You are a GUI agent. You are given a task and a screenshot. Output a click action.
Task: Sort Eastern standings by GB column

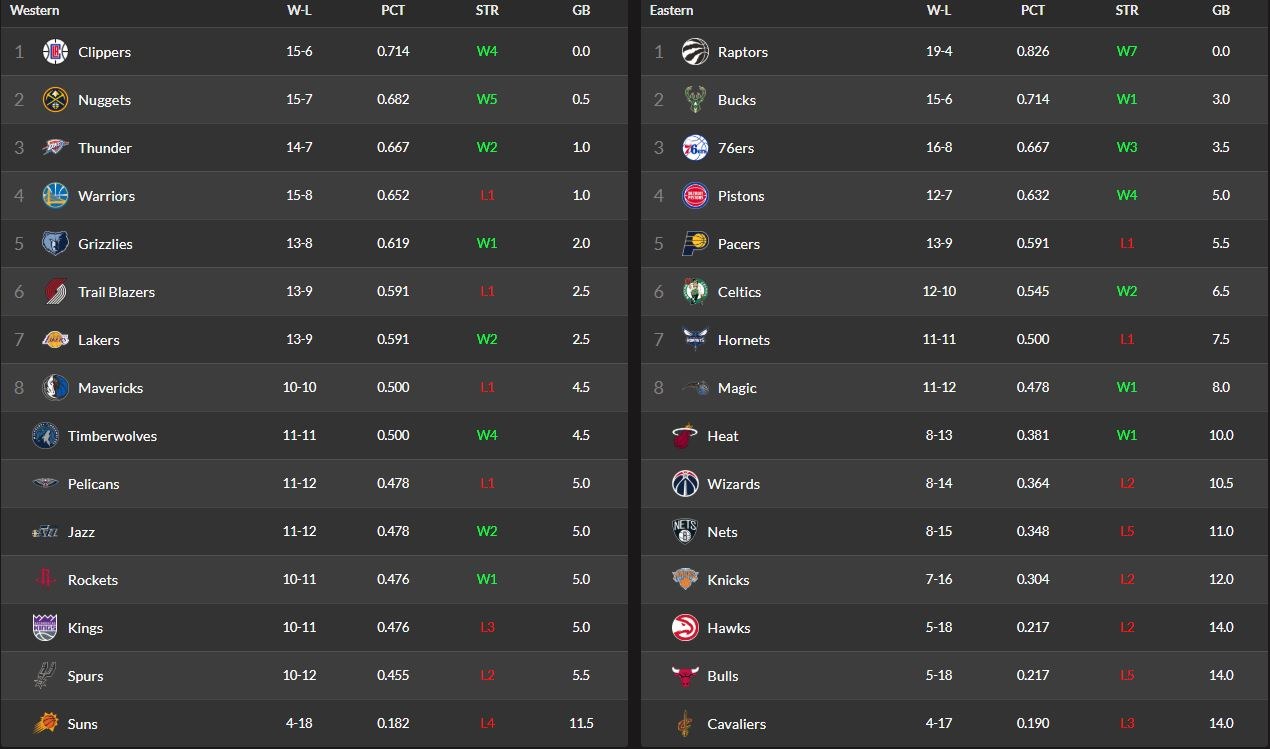coord(1220,11)
